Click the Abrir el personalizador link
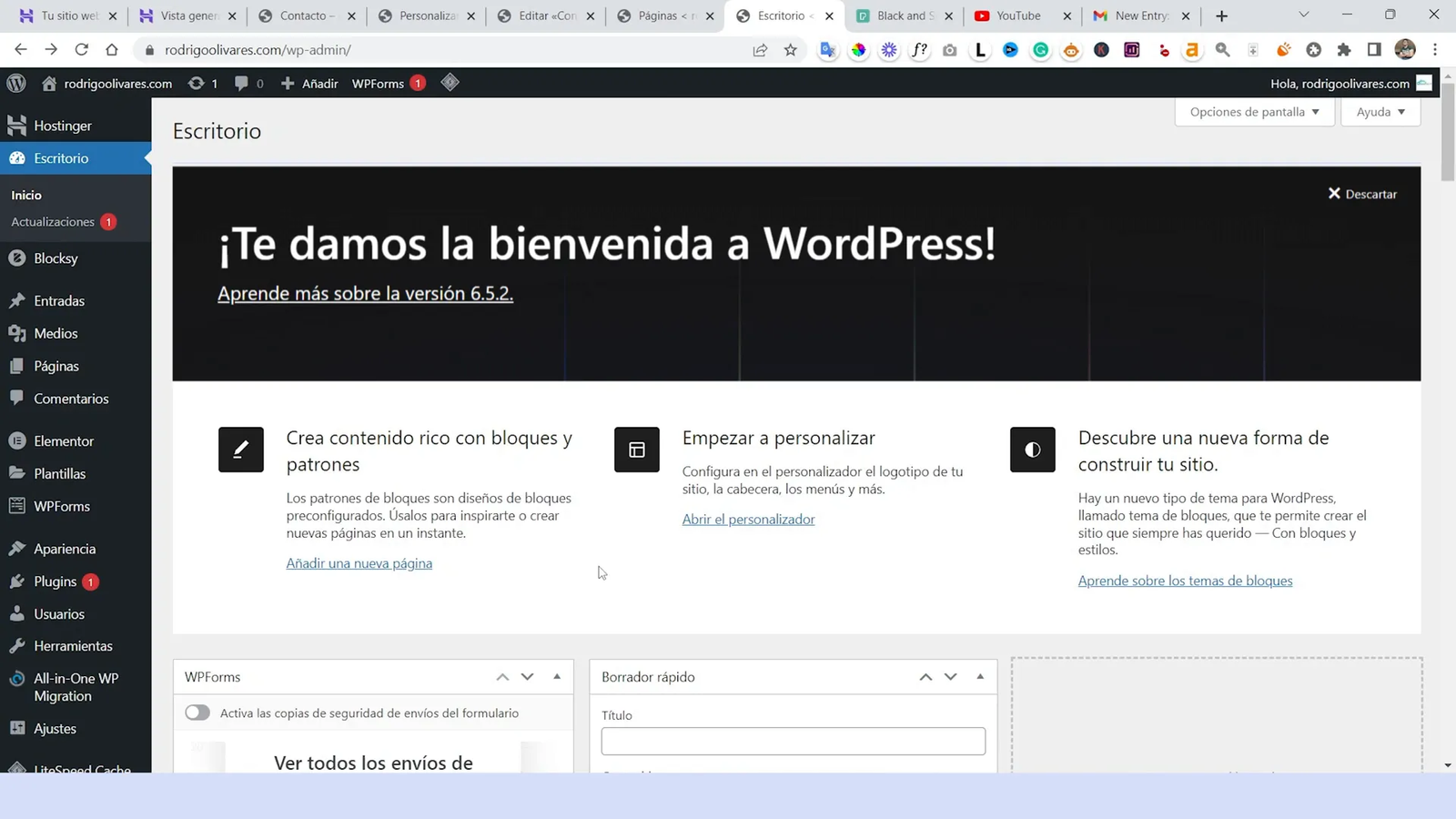The image size is (1456, 819). (x=748, y=519)
